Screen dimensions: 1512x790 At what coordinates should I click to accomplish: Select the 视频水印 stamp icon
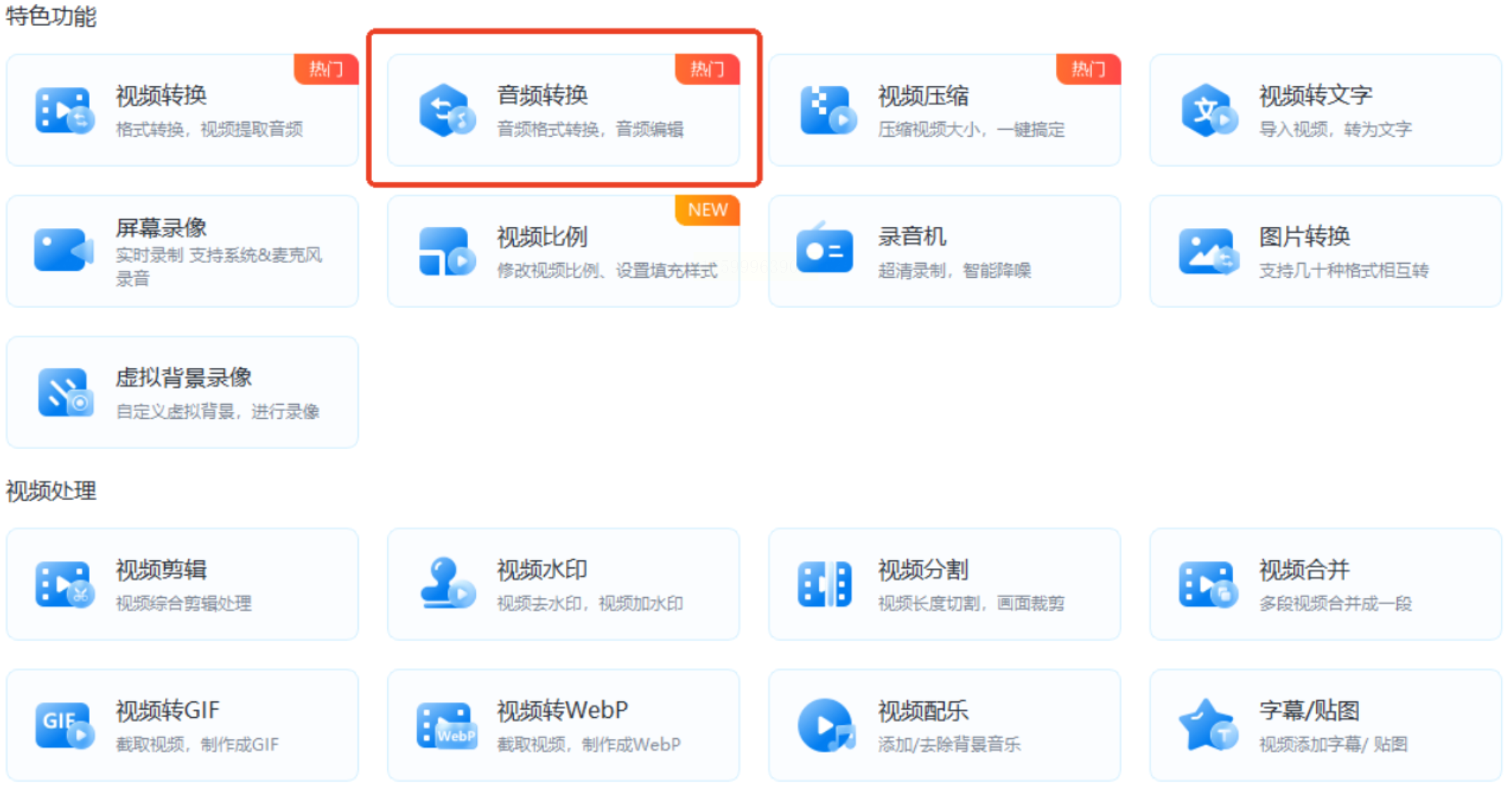pos(446,583)
